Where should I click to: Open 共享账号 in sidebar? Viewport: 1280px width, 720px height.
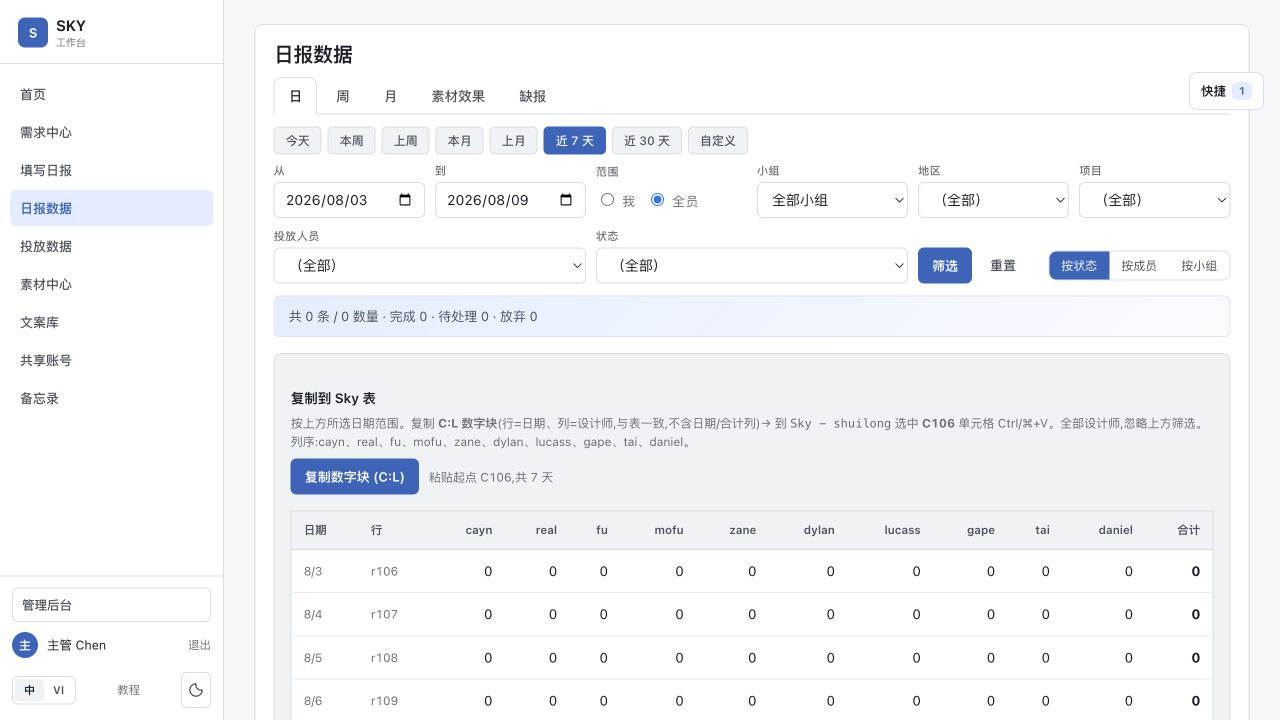[x=111, y=361]
